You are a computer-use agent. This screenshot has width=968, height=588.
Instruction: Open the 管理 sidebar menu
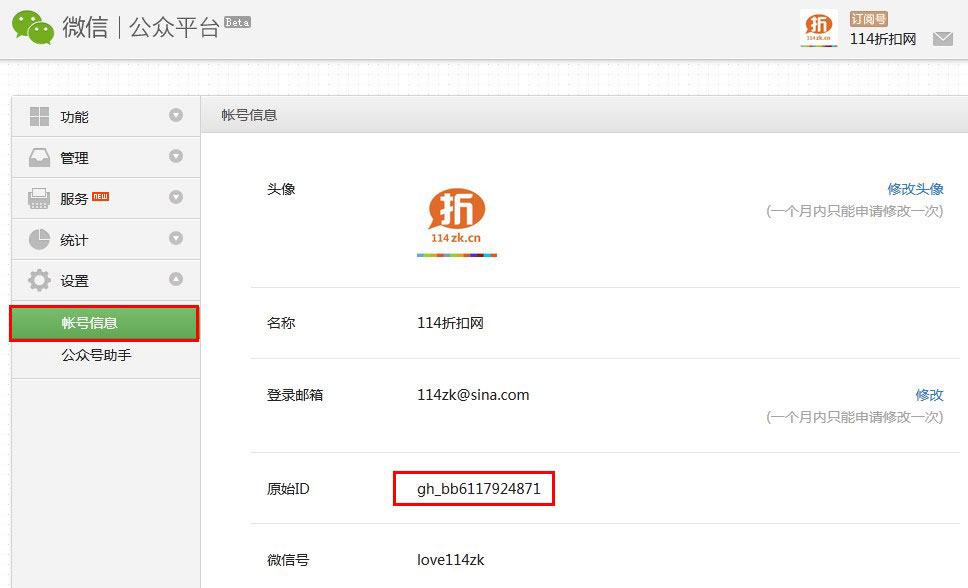[x=106, y=158]
